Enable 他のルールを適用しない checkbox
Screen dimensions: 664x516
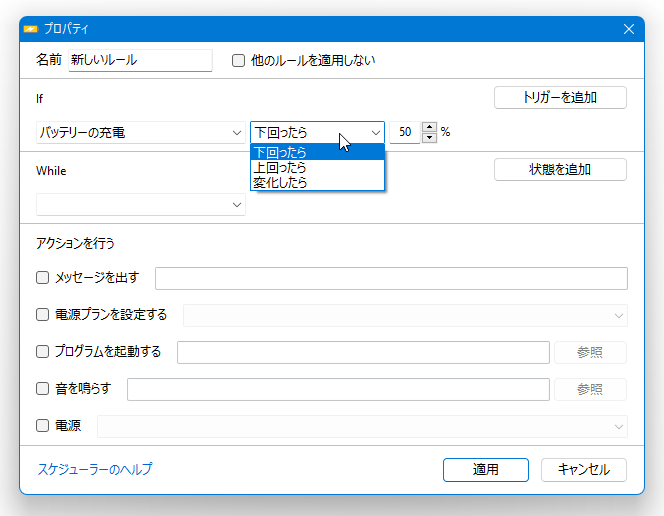(238, 61)
